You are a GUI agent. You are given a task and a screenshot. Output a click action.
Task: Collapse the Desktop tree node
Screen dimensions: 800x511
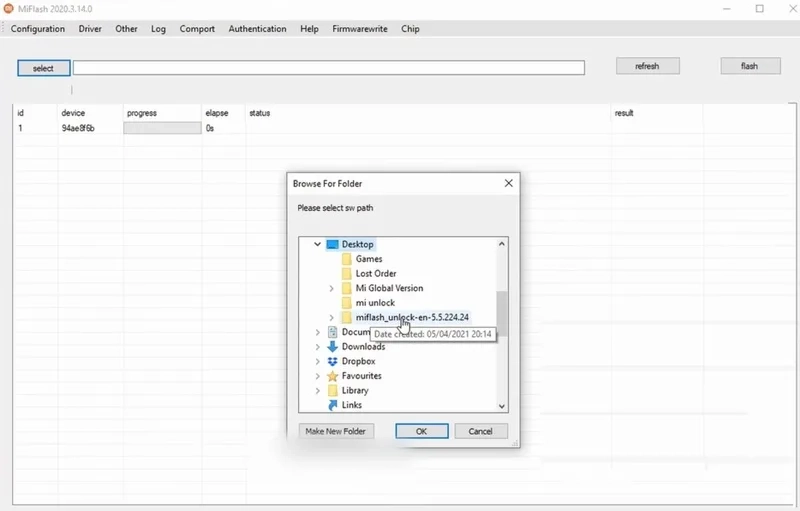pyautogui.click(x=317, y=244)
